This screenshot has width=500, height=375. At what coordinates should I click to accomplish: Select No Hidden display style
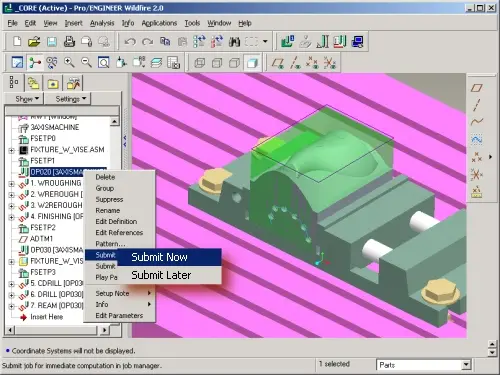[x=234, y=62]
